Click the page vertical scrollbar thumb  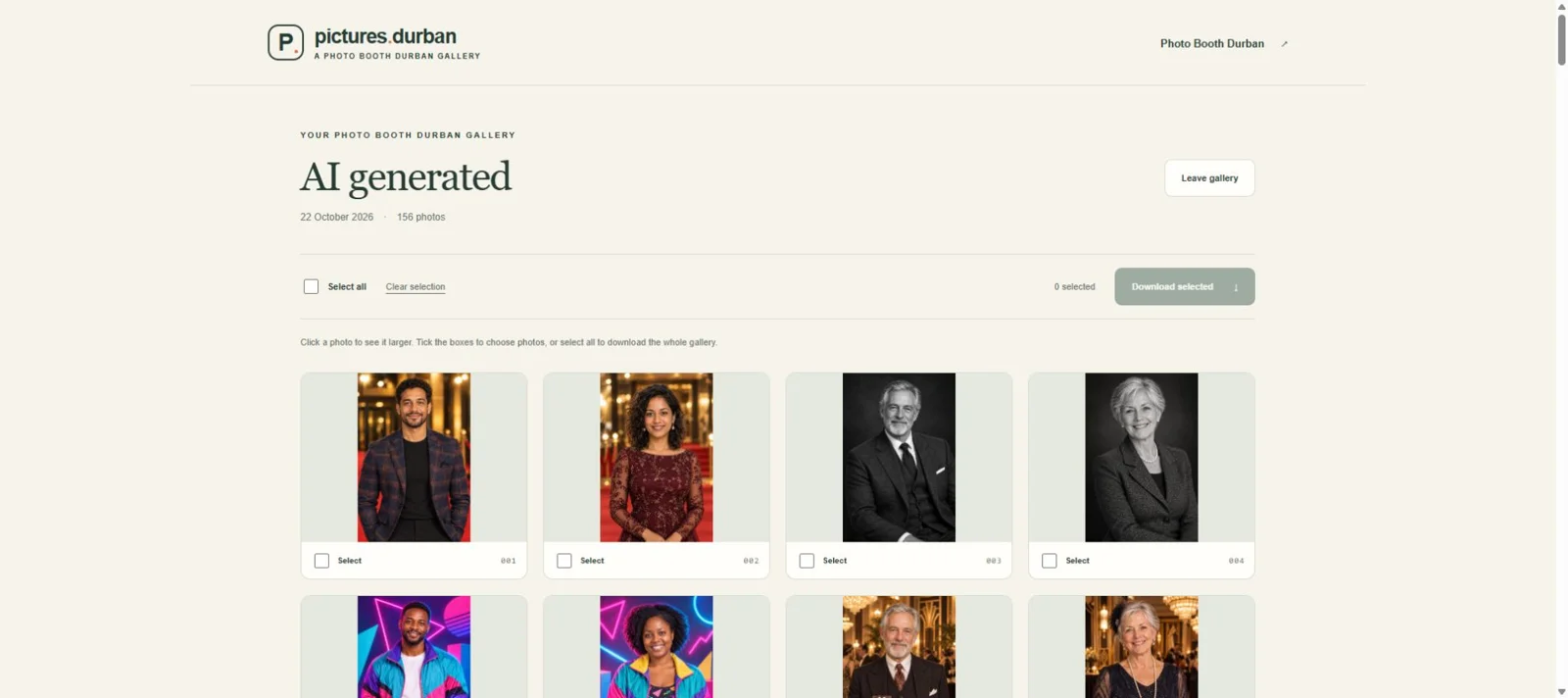(1561, 39)
